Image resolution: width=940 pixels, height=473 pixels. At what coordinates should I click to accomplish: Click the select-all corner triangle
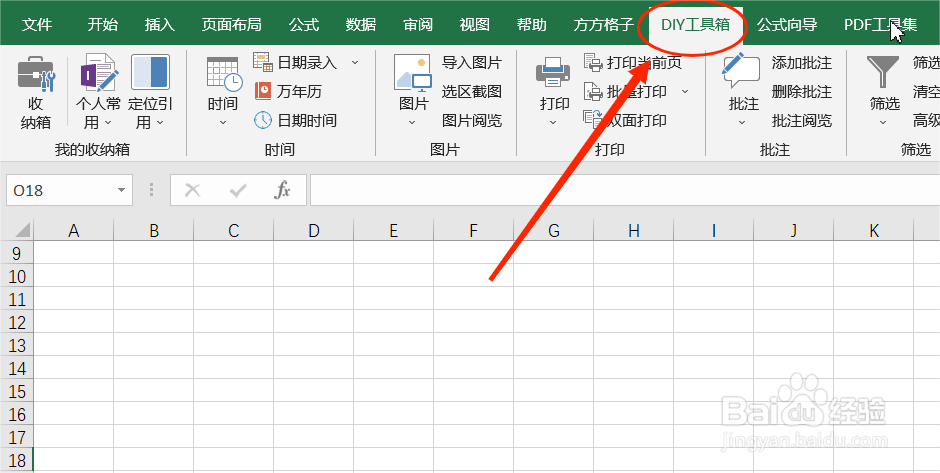coord(22,230)
